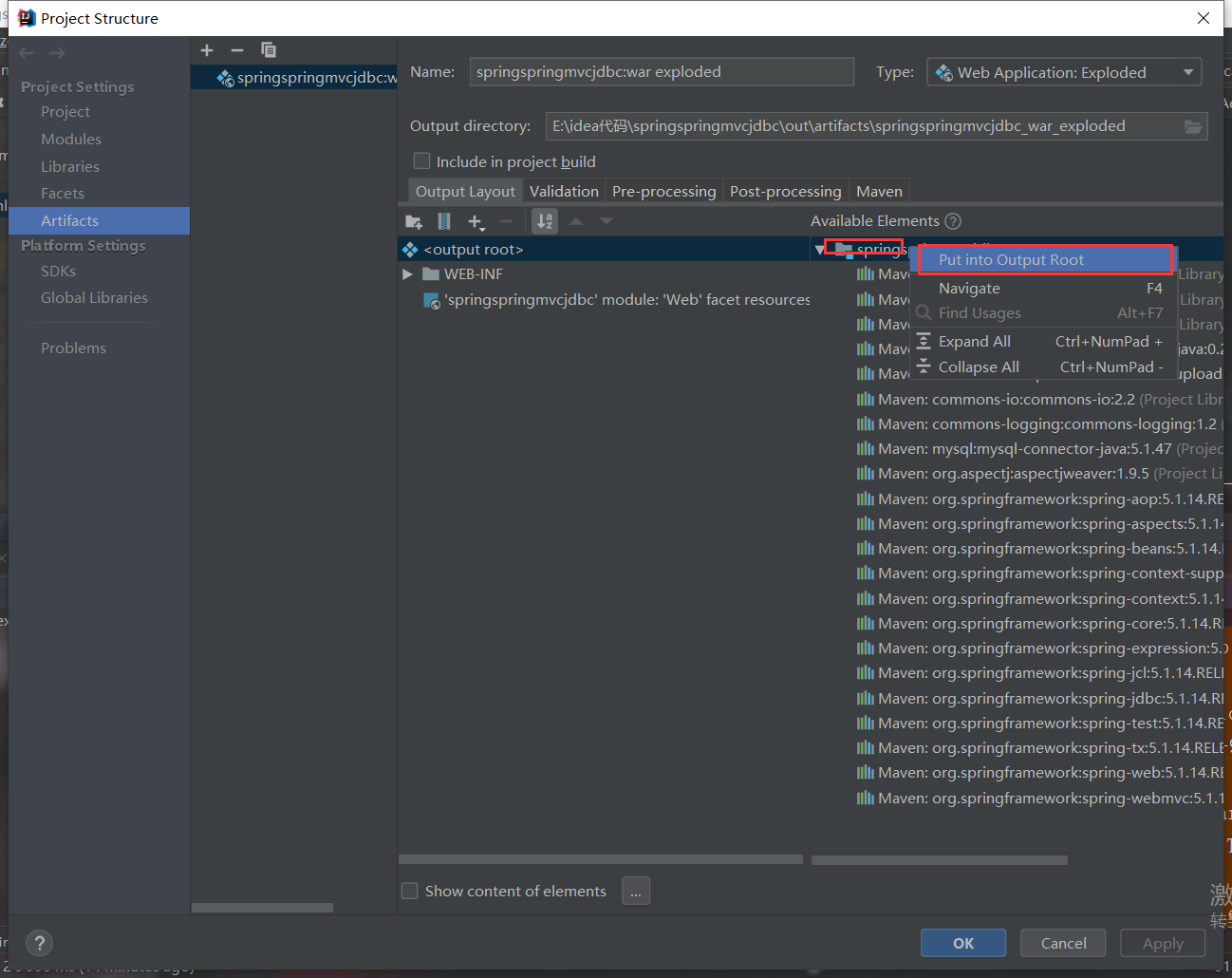Click the WEB-INF folder icon
Image resolution: width=1232 pixels, height=978 pixels.
(x=431, y=274)
